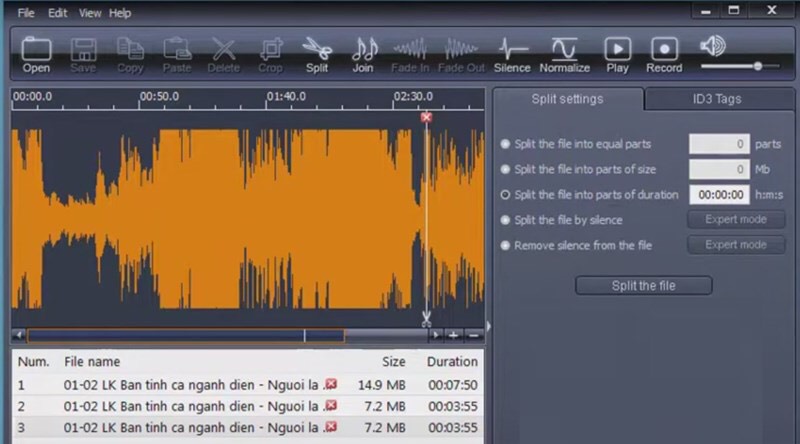
Task: Click the Delete toolbar icon
Action: (x=223, y=55)
